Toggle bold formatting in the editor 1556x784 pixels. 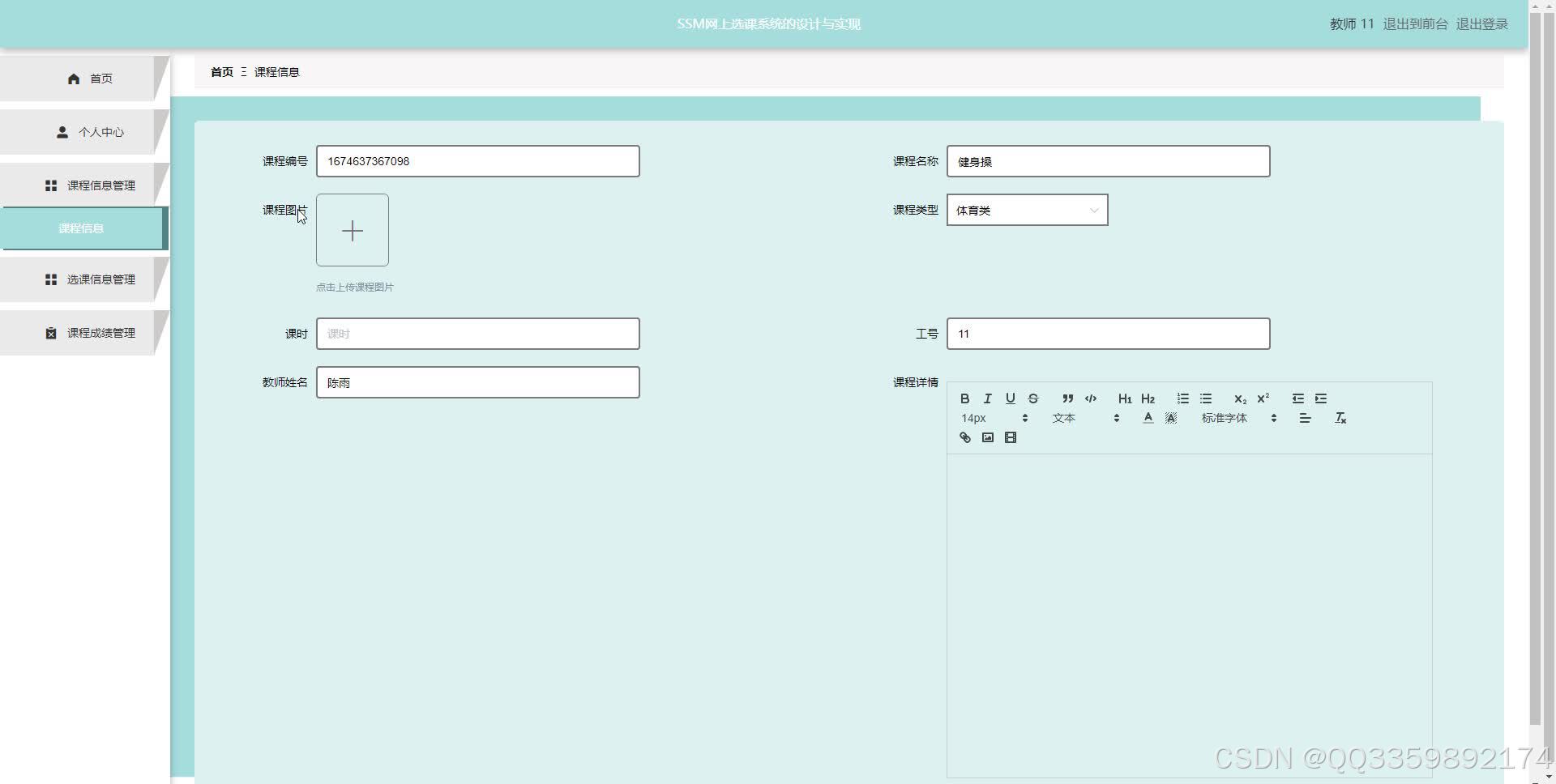pyautogui.click(x=964, y=398)
